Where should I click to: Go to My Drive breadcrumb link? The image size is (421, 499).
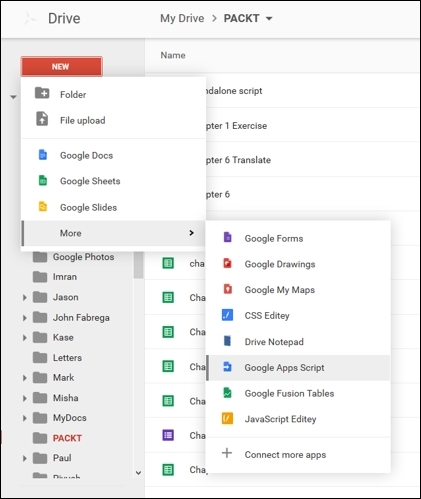(182, 18)
